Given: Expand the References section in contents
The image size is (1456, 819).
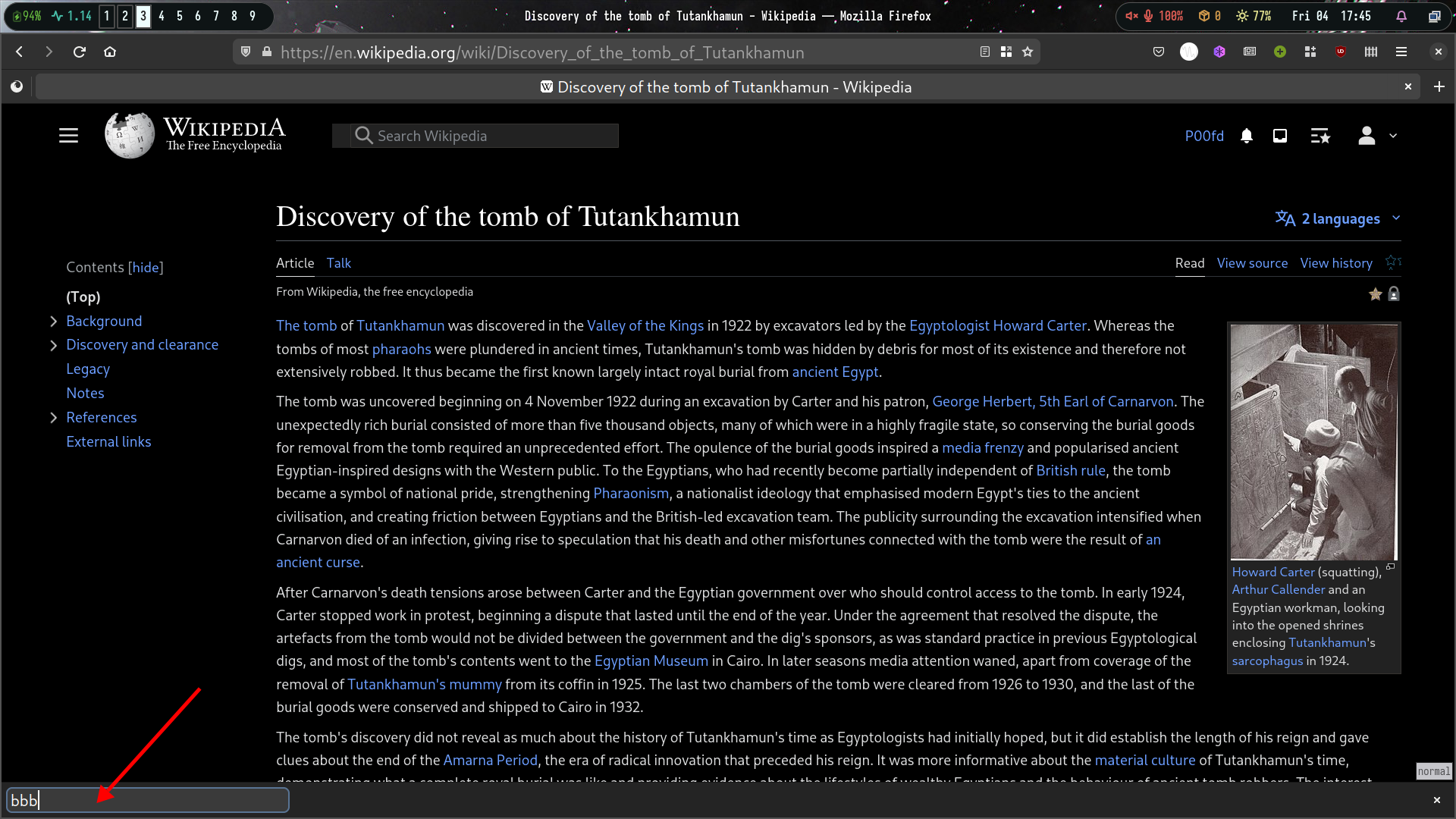Looking at the screenshot, I should pyautogui.click(x=54, y=418).
